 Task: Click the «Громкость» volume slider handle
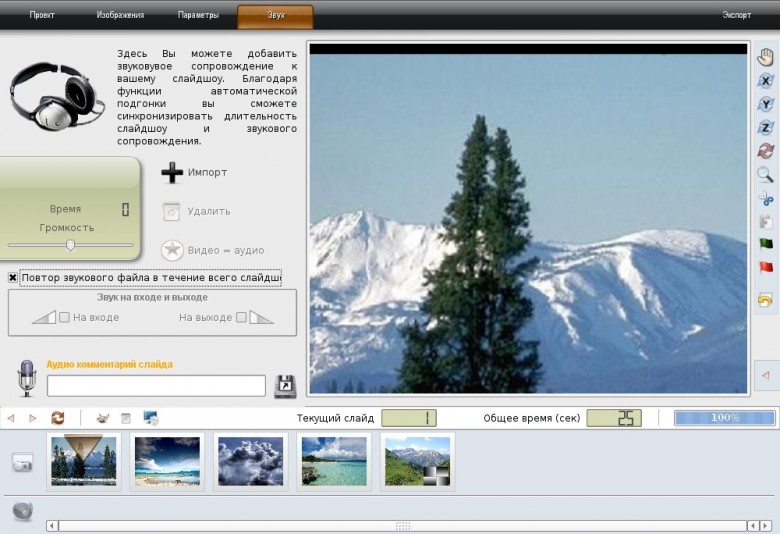coord(71,245)
